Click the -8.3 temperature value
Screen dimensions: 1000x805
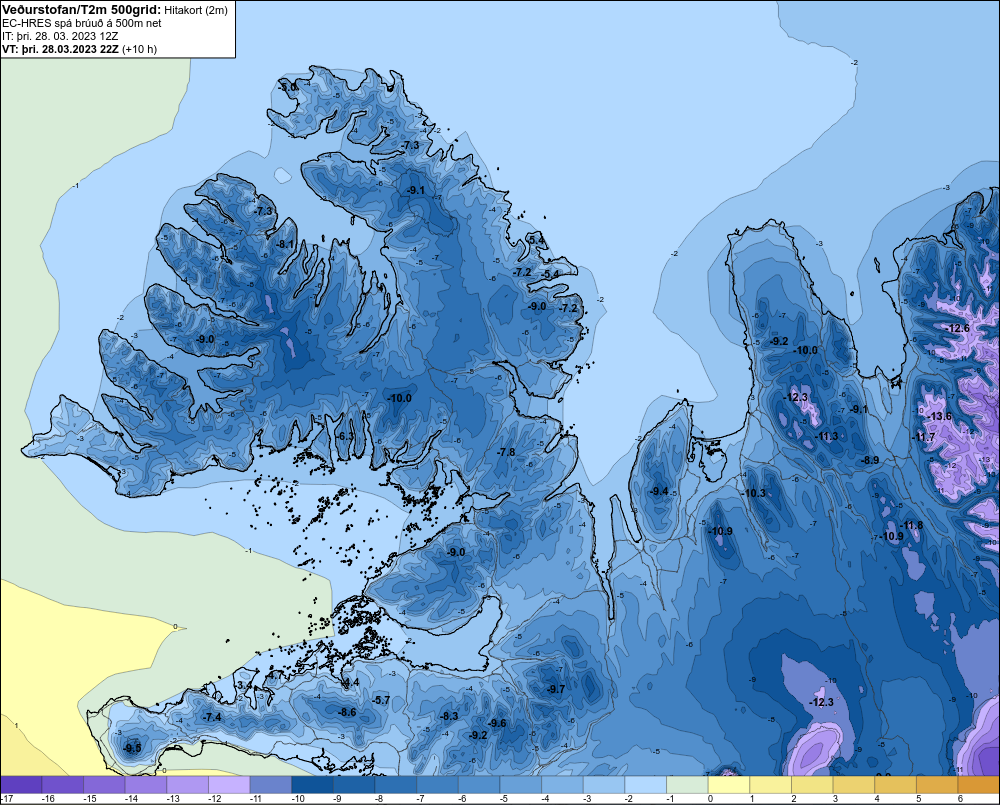[449, 716]
